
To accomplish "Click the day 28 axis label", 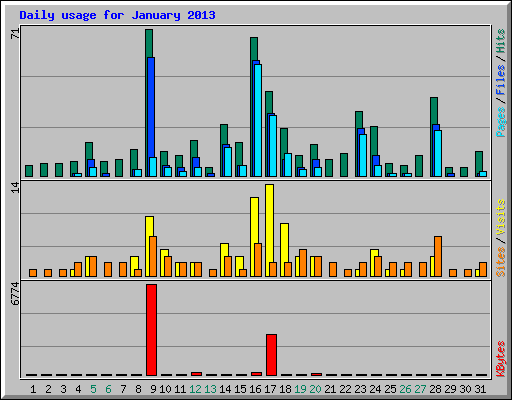I will pos(435,389).
